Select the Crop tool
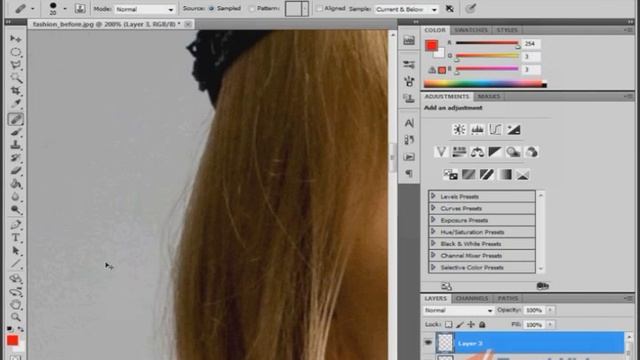The height and width of the screenshot is (360, 640). pos(16,91)
